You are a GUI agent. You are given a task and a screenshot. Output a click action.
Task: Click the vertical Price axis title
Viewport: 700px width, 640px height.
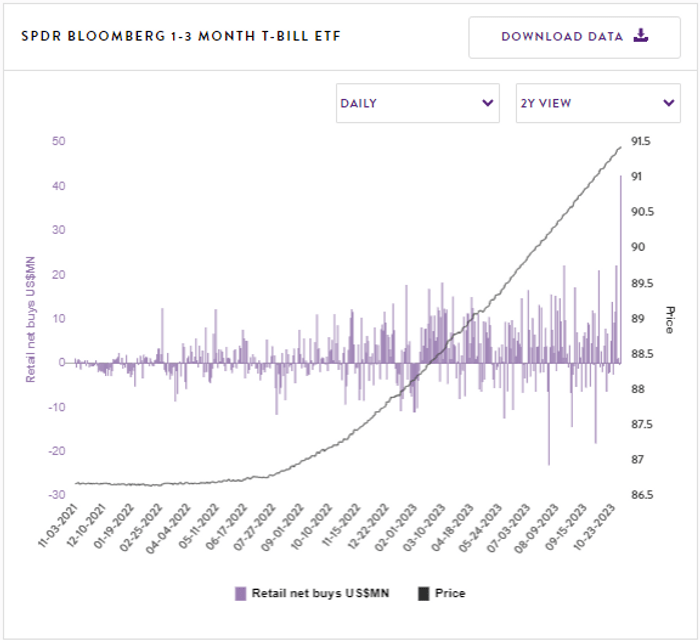coord(670,320)
